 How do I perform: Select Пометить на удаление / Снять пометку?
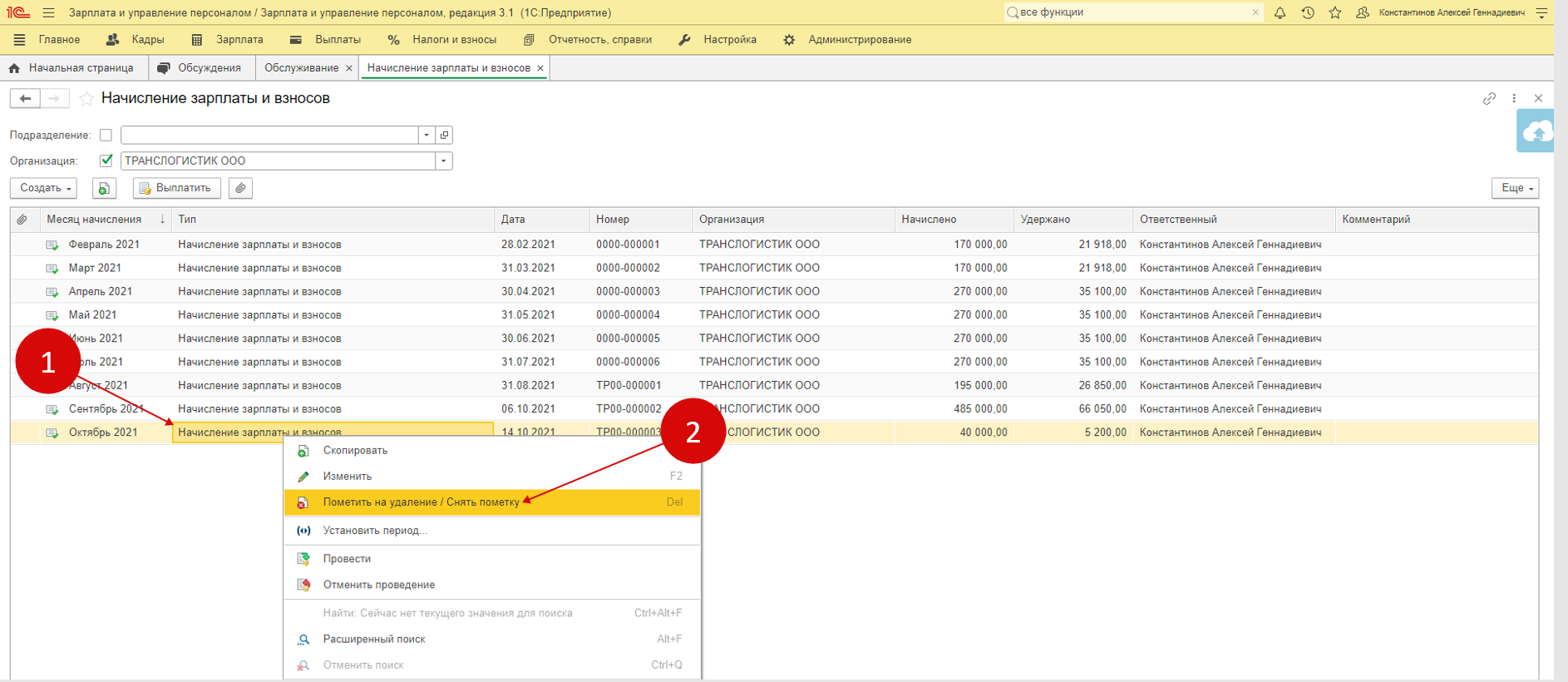click(x=492, y=502)
